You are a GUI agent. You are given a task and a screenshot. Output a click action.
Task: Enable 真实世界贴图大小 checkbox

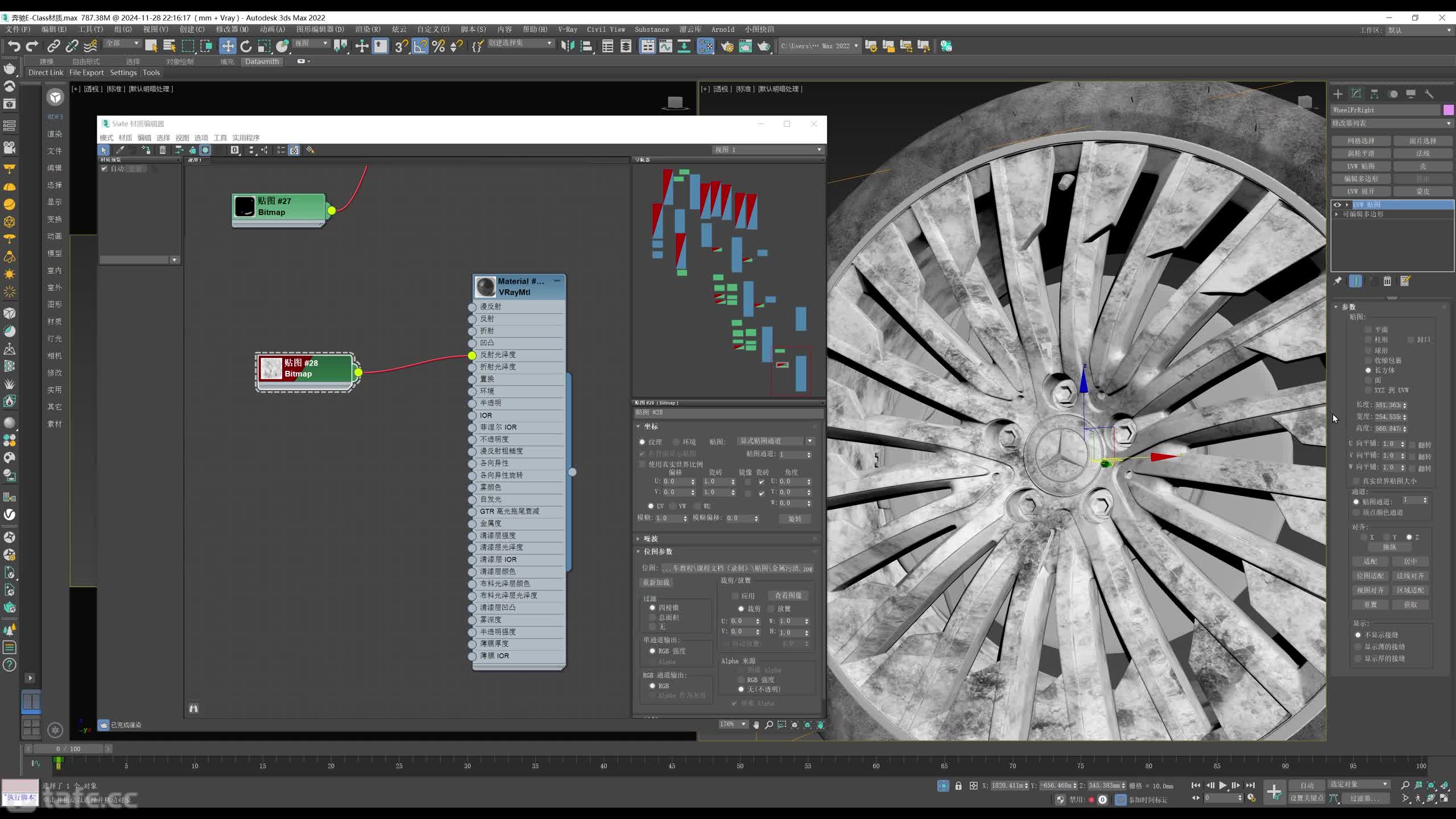(1356, 481)
